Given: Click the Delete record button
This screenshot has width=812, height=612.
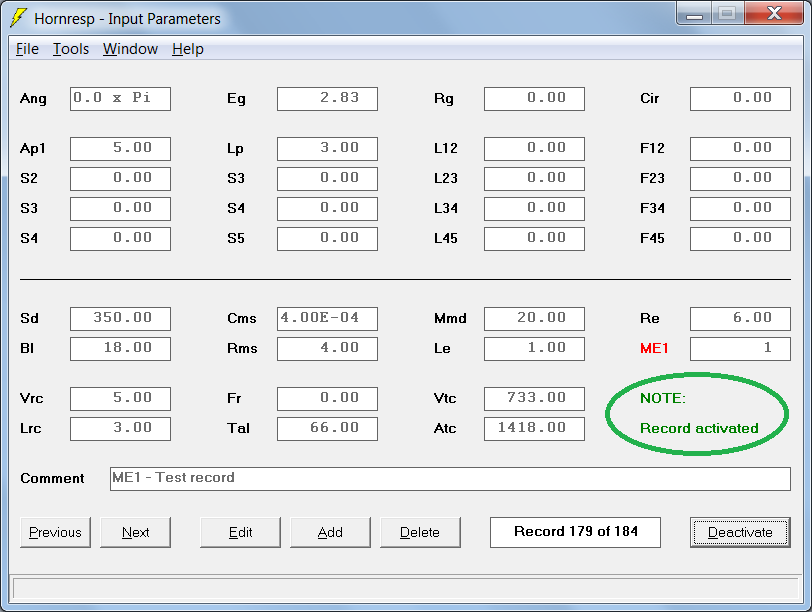Looking at the screenshot, I should click(420, 532).
